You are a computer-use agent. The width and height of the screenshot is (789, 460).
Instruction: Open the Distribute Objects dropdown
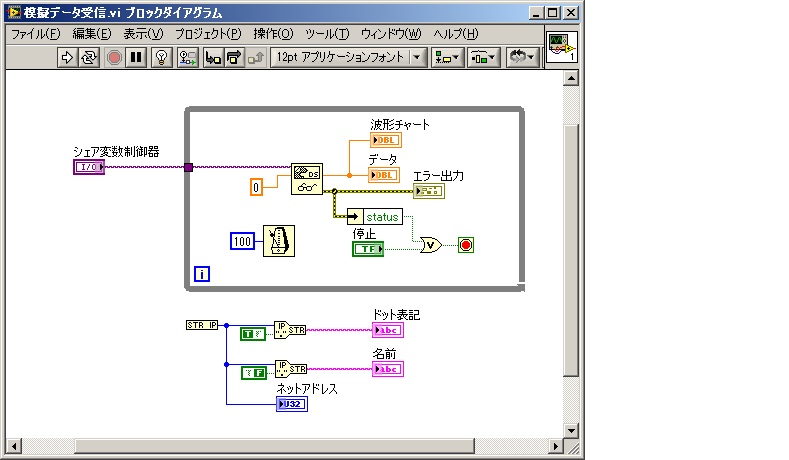pyautogui.click(x=483, y=57)
